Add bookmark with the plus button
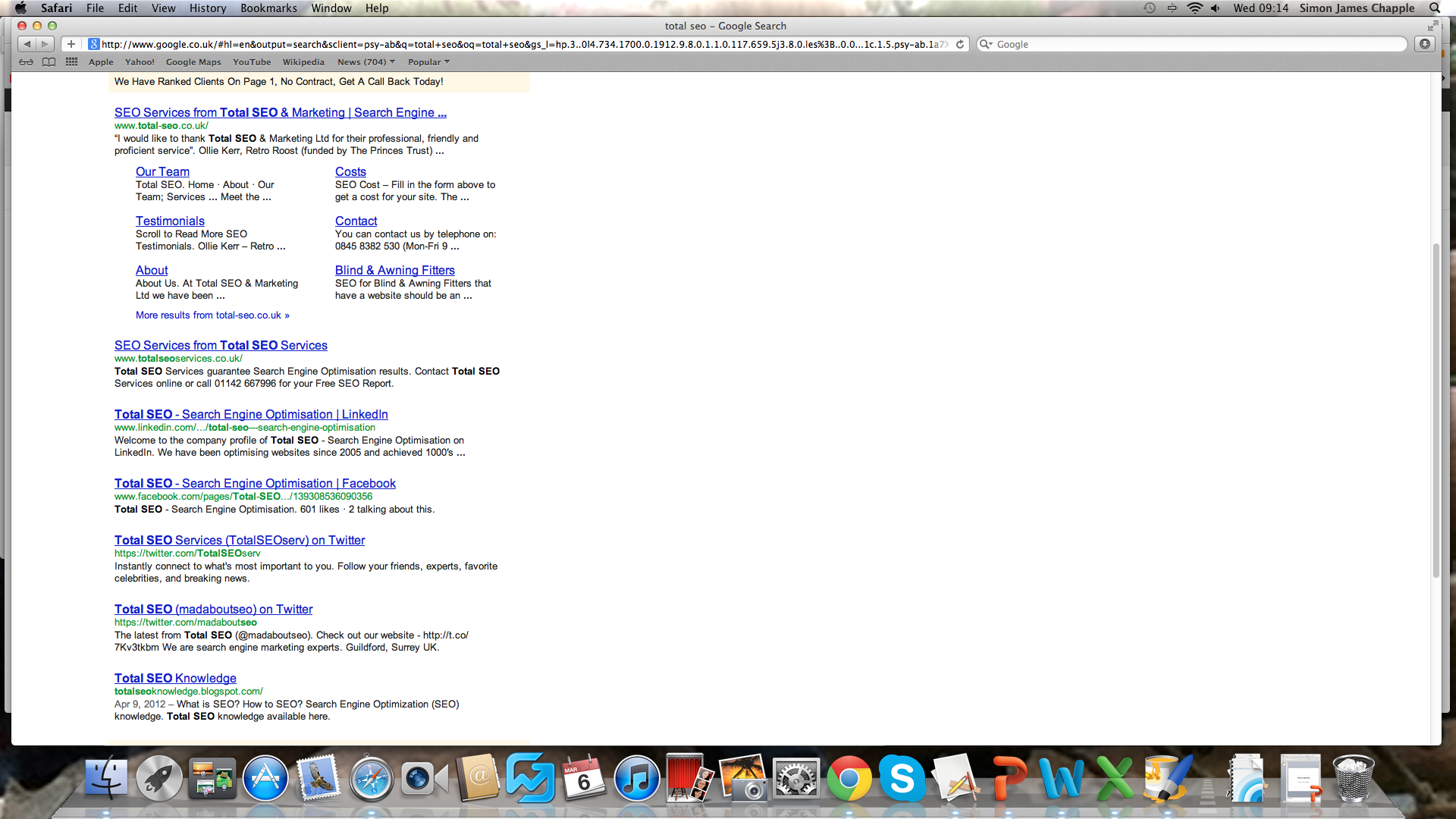 (71, 44)
